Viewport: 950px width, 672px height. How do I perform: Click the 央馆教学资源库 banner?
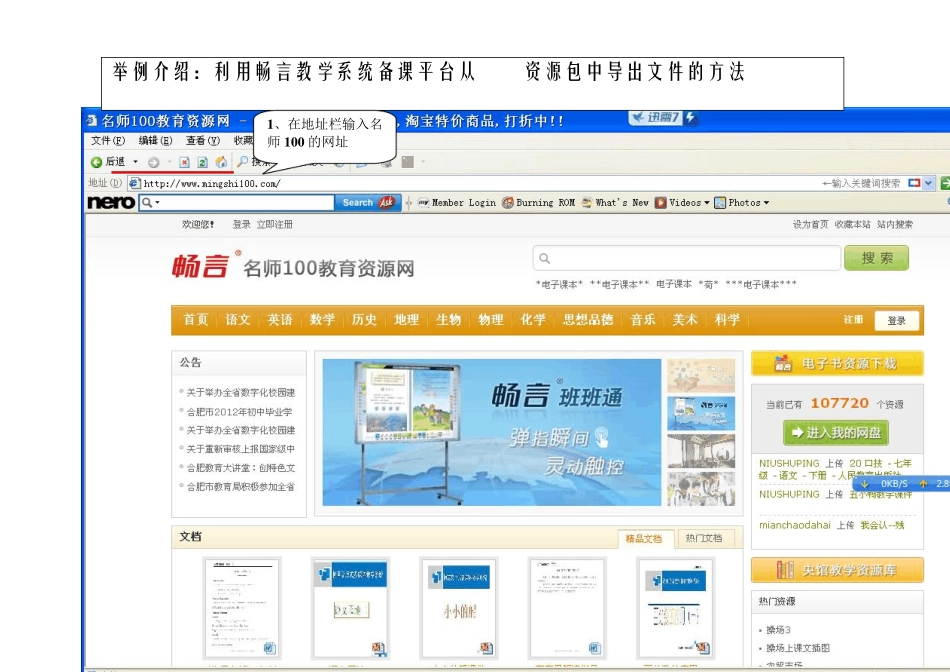coord(837,570)
